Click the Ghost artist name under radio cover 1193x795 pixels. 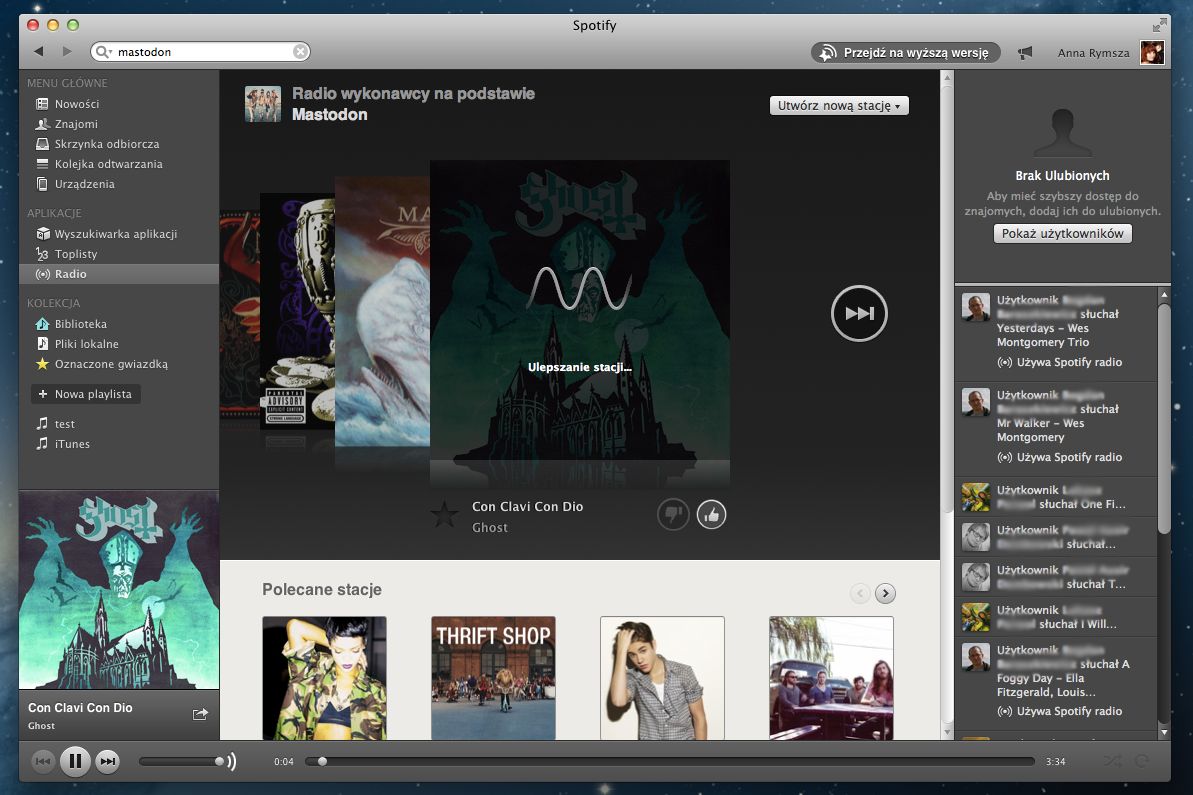(489, 527)
